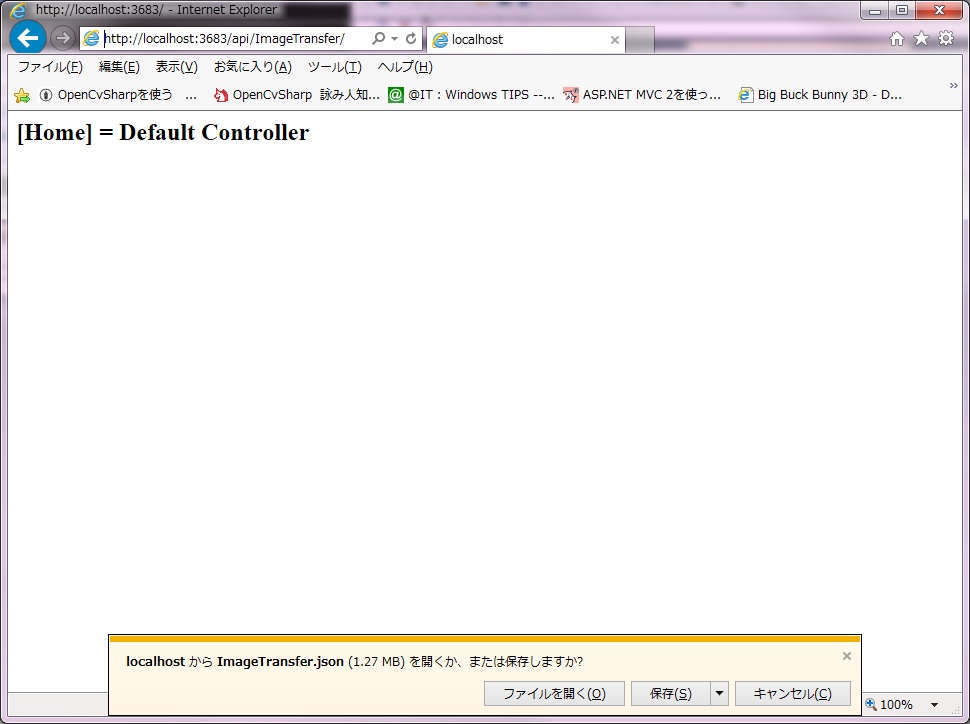Click the [Home] = Default Controller heading
This screenshot has width=970, height=724.
163,132
